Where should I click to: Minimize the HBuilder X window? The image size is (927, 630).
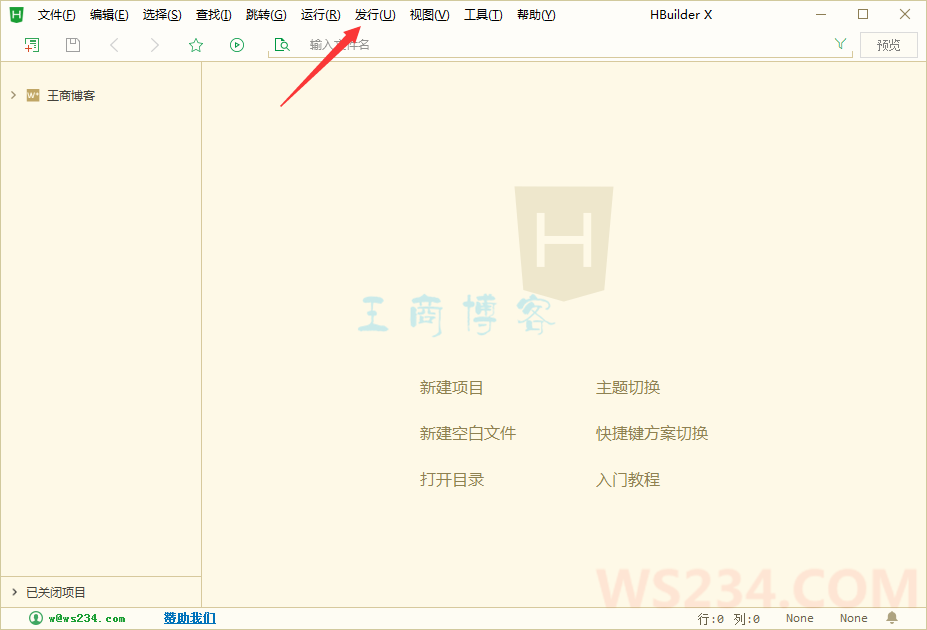(821, 14)
